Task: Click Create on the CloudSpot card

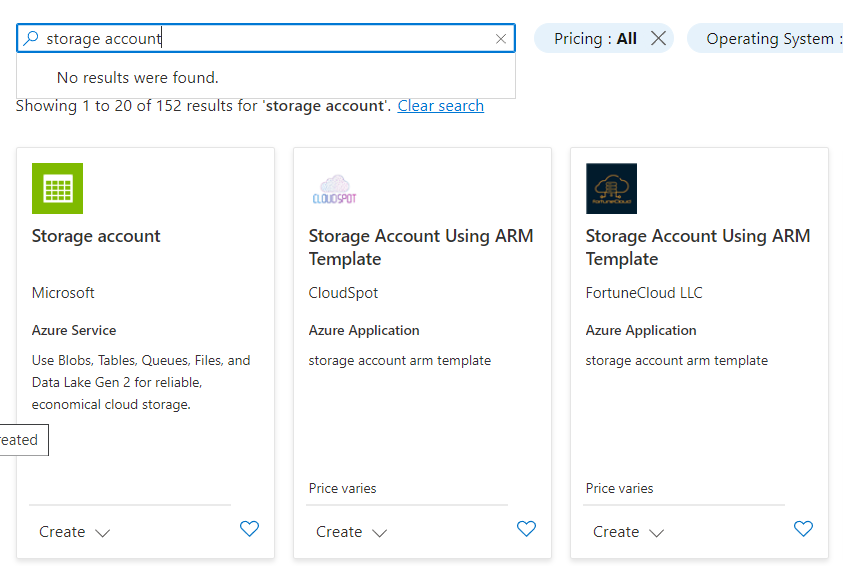Action: pos(339,532)
